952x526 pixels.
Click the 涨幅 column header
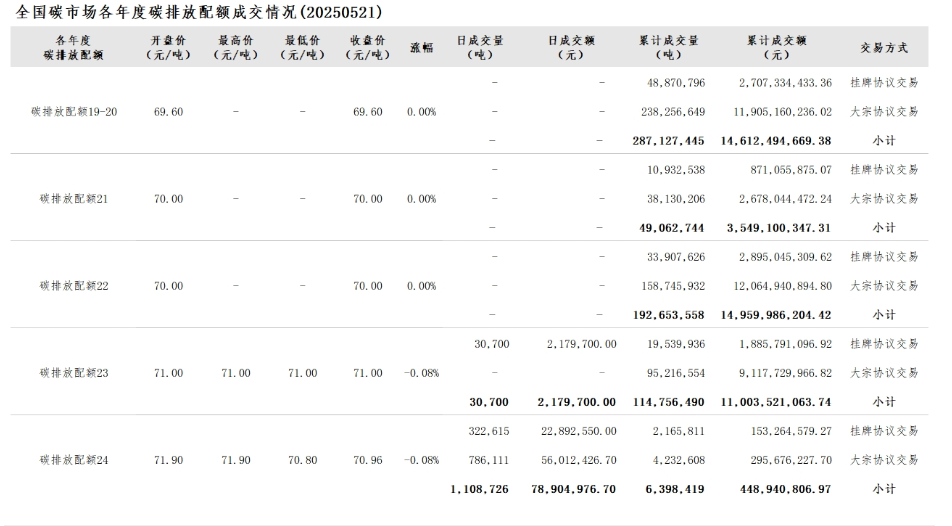tap(421, 47)
